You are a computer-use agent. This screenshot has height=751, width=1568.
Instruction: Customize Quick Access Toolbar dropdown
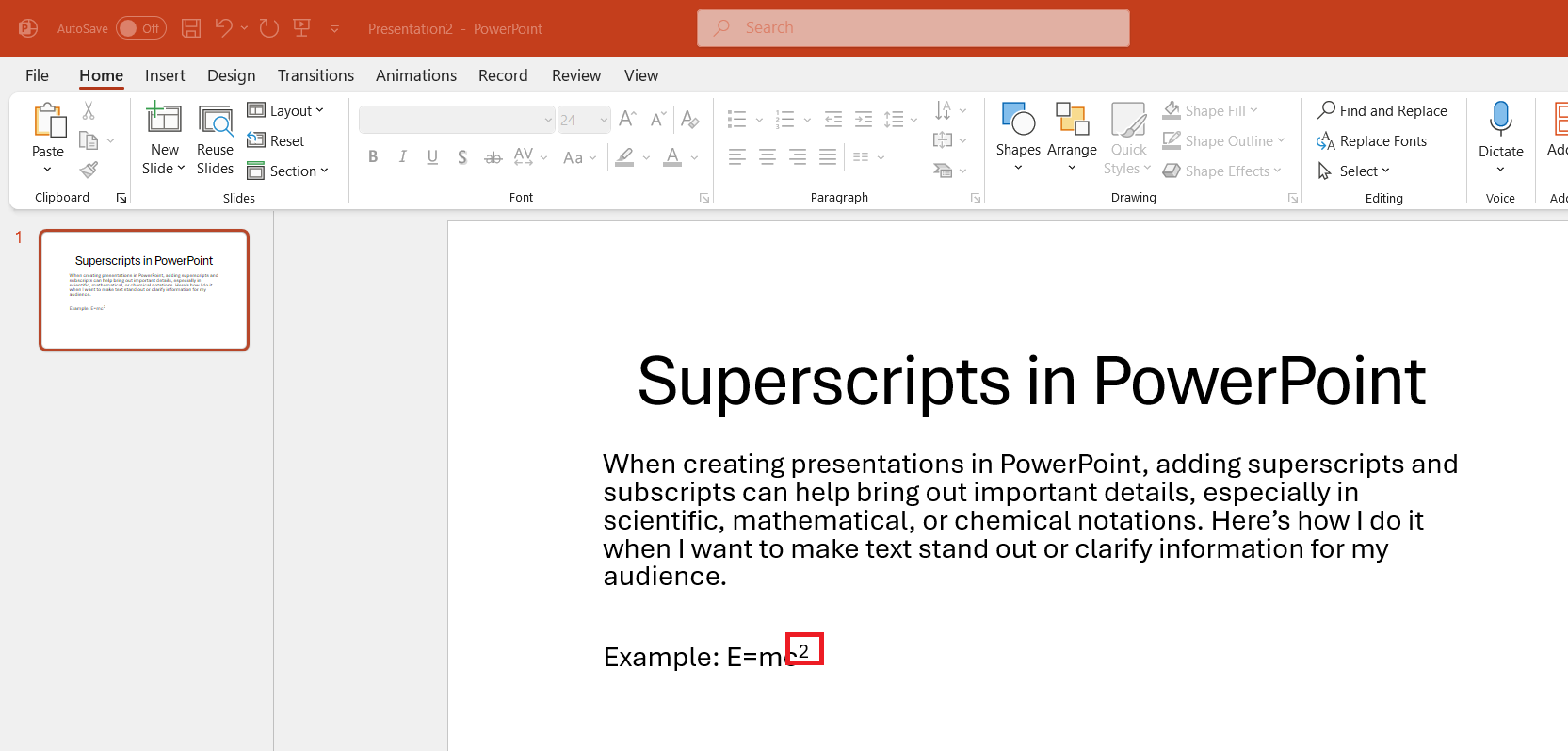coord(334,29)
